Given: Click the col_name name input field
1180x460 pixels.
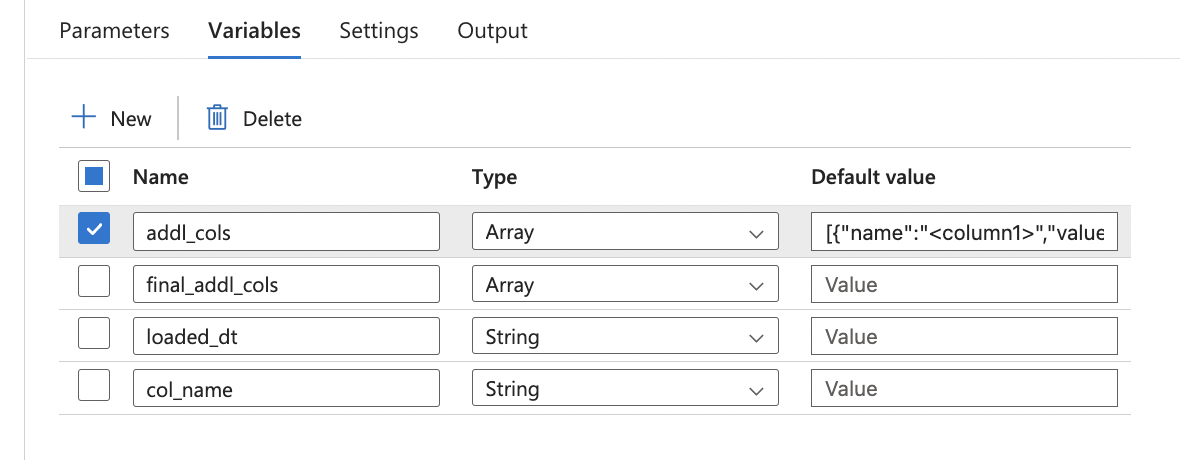Looking at the screenshot, I should click(286, 389).
